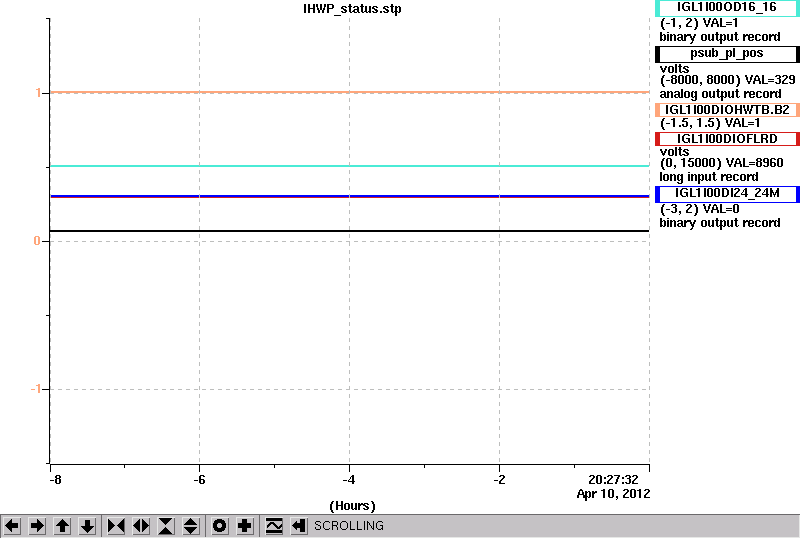The height and width of the screenshot is (538, 800).
Task: Click the -4 hour axis tick label
Action: pyautogui.click(x=349, y=480)
